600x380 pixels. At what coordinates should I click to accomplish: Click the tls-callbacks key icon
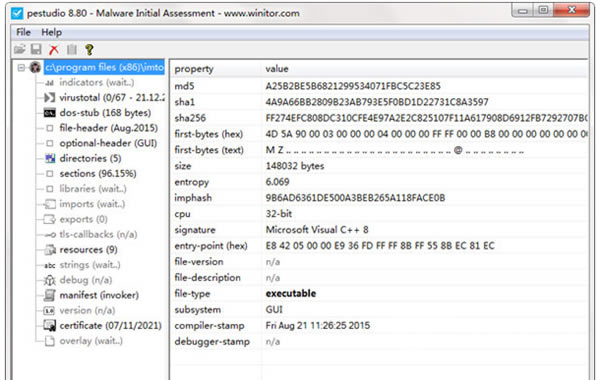tap(50, 235)
